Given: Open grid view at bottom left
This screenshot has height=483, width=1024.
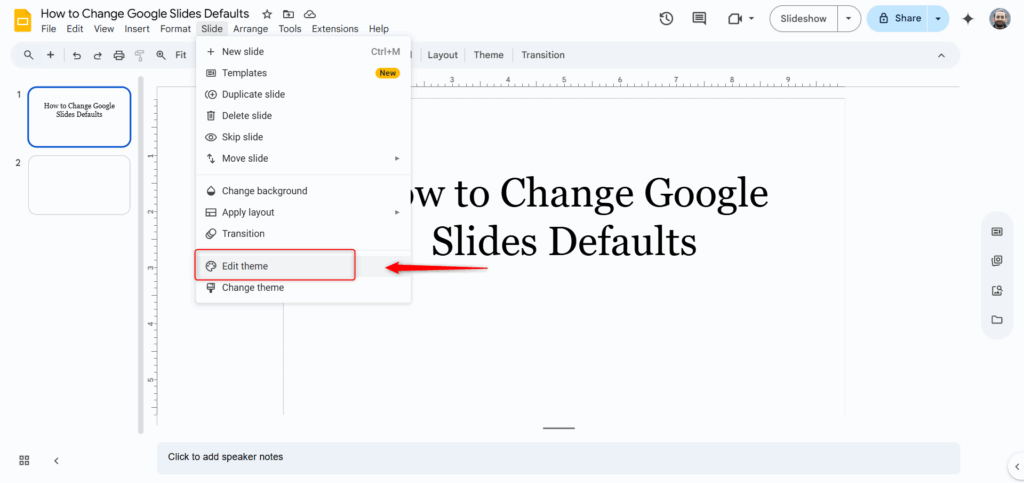Looking at the screenshot, I should click(24, 460).
